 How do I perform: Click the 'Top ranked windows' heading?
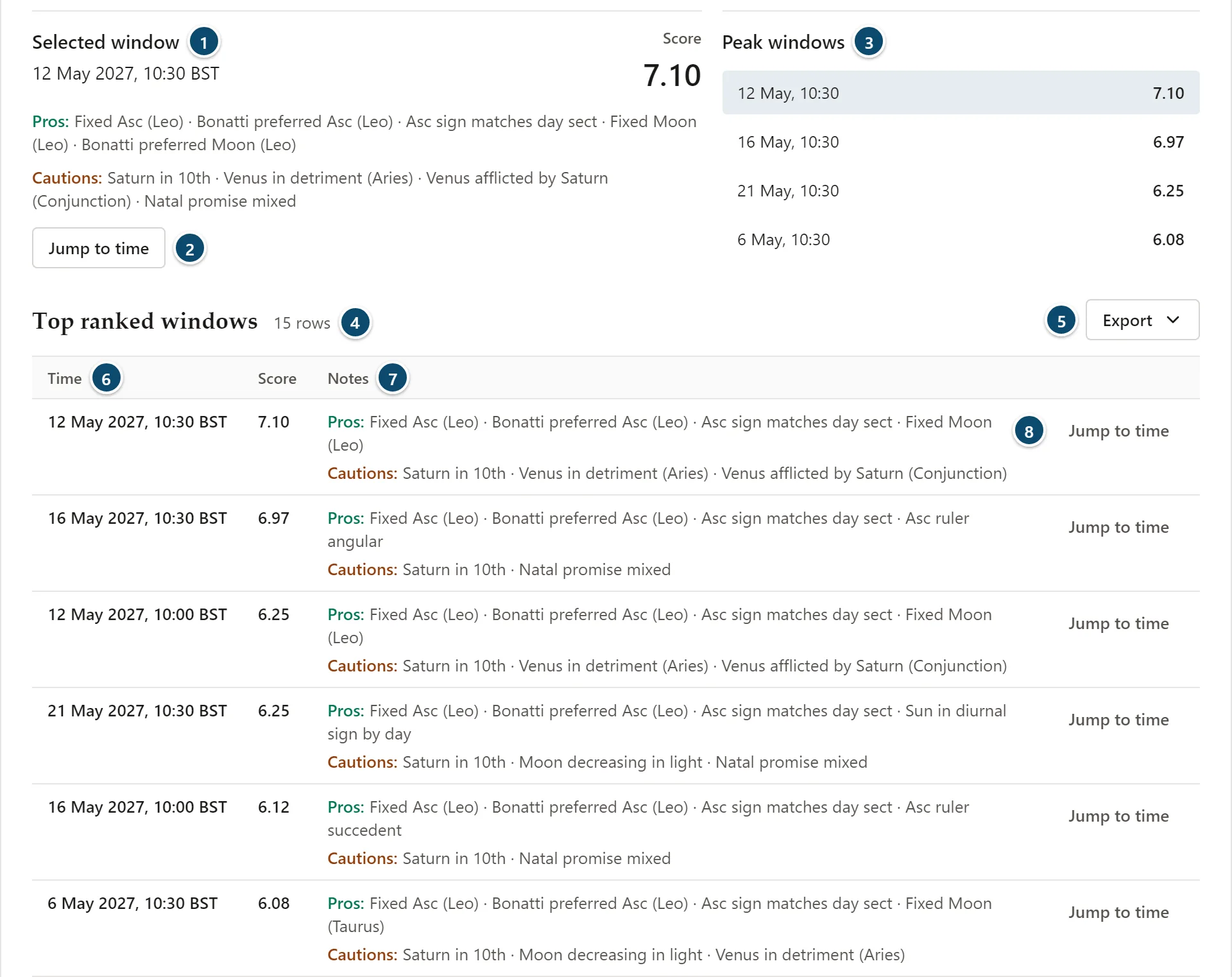[x=145, y=320]
